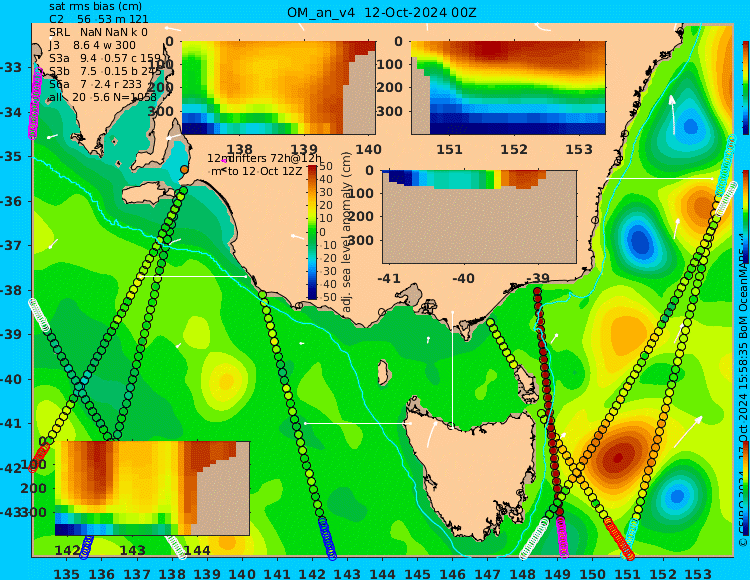Open the depth section inset spanning 142–144
This screenshot has height=580, width=750.
pos(153,488)
